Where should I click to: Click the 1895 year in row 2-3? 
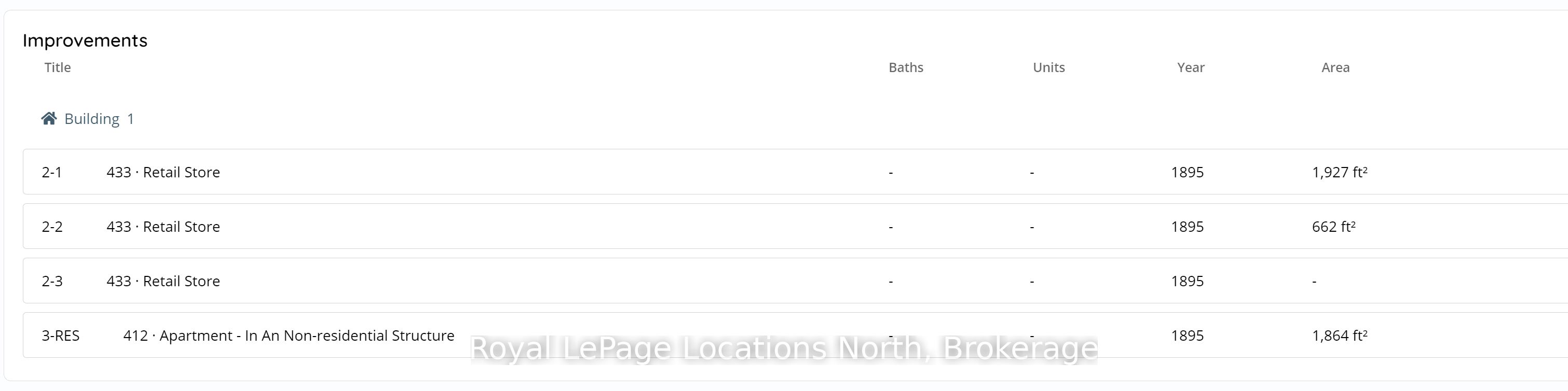[x=1188, y=281]
